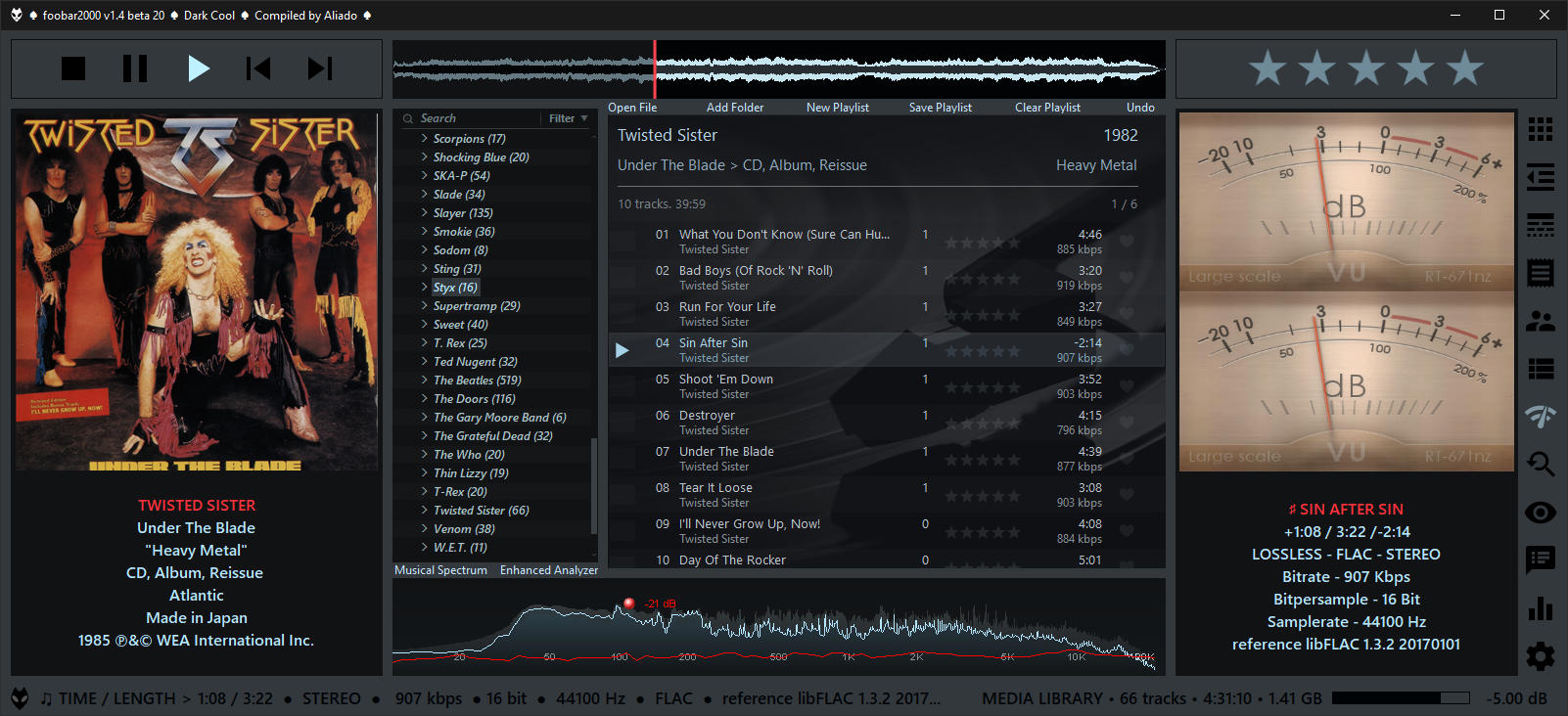Pause the current song
Screen dimensions: 1568x716
(x=135, y=68)
